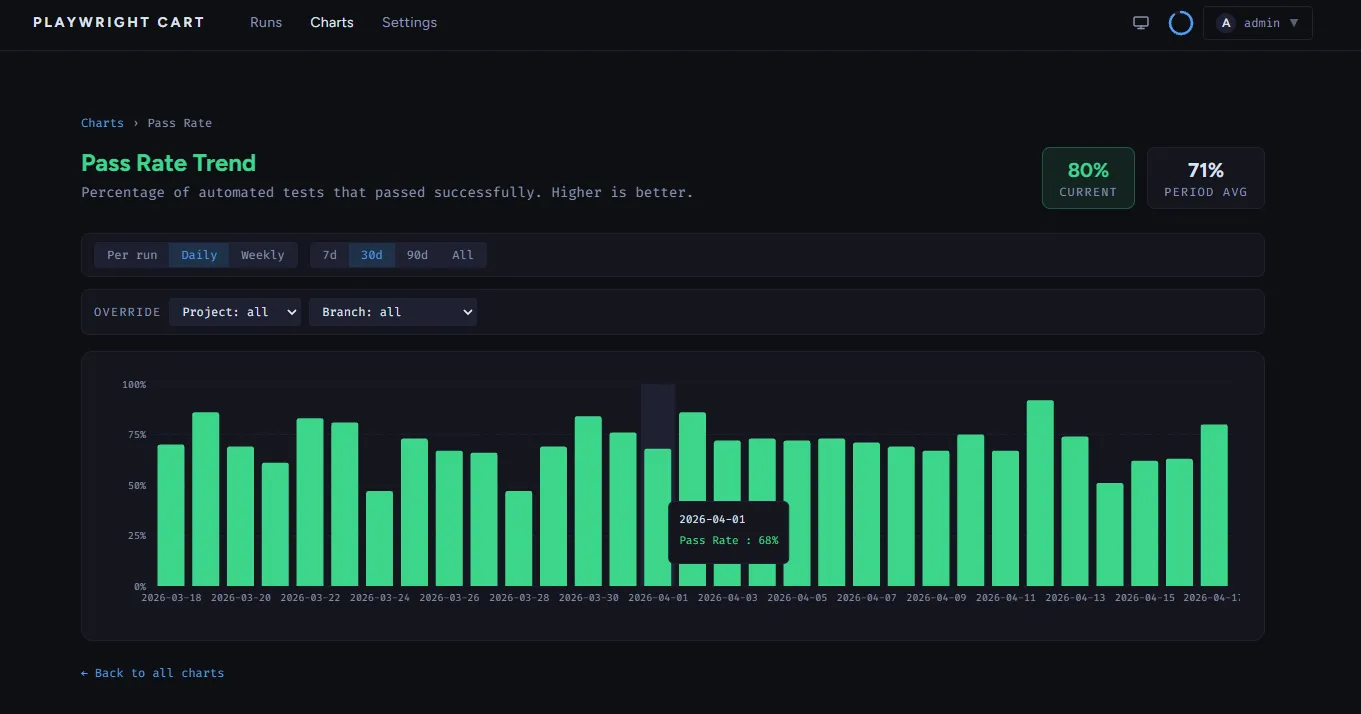Viewport: 1361px width, 714px height.
Task: Click the 2026-04-07 x-axis label
Action: pyautogui.click(x=867, y=598)
